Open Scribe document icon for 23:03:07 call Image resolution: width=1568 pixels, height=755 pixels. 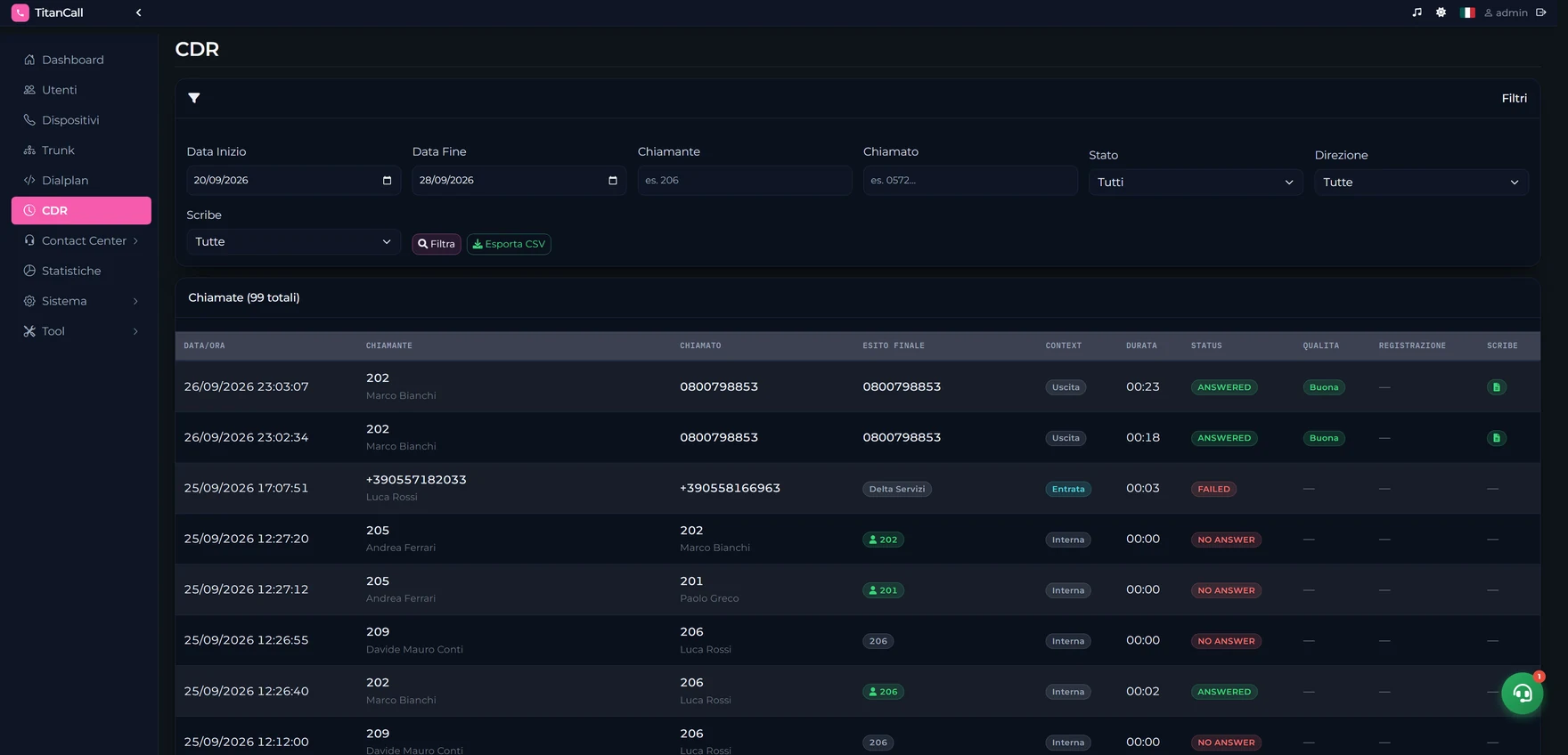click(x=1497, y=387)
